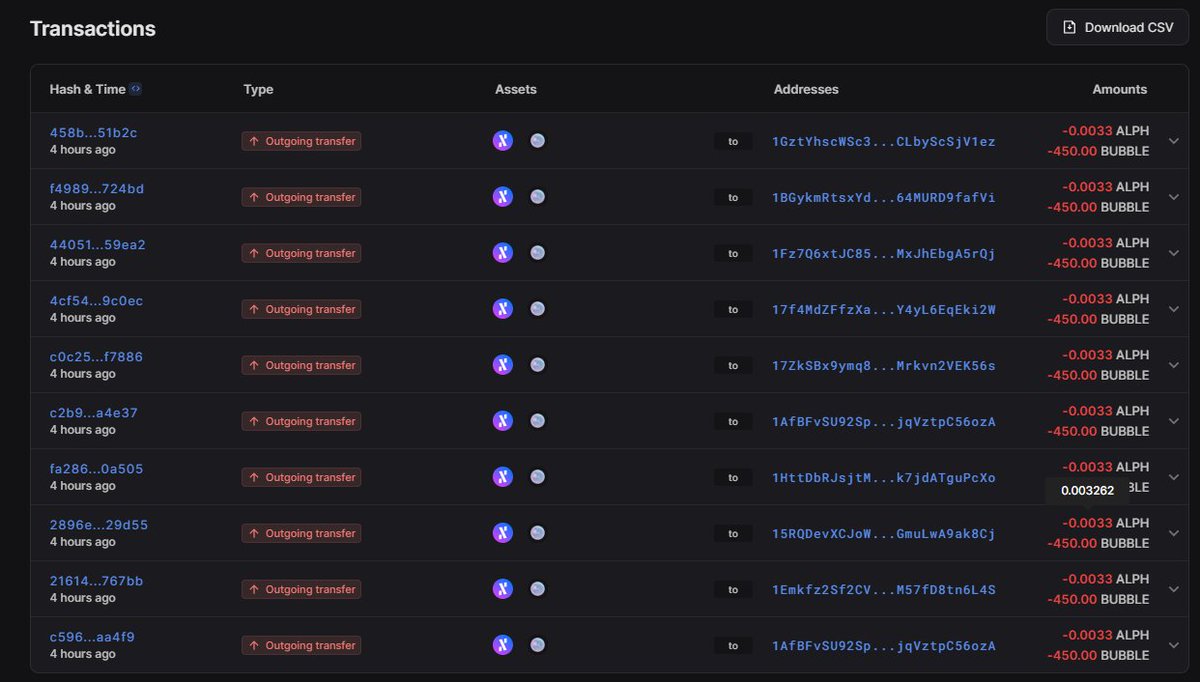Viewport: 1200px width, 682px height.
Task: Open transaction hash fa286...0a505
Action: (96, 469)
